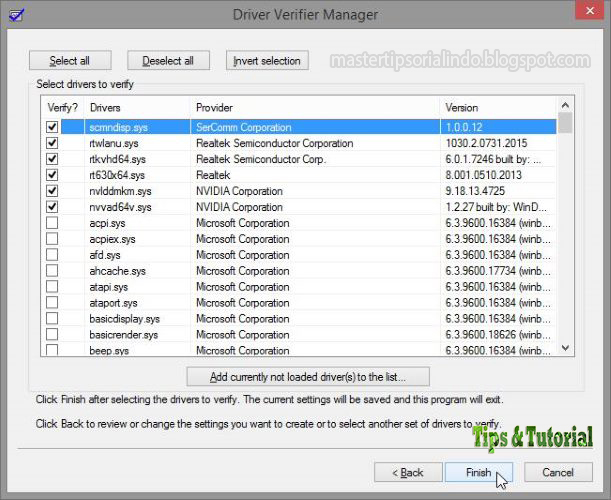The width and height of the screenshot is (611, 500).
Task: Select the scmndisp.sys driver name
Action: pyautogui.click(x=118, y=127)
